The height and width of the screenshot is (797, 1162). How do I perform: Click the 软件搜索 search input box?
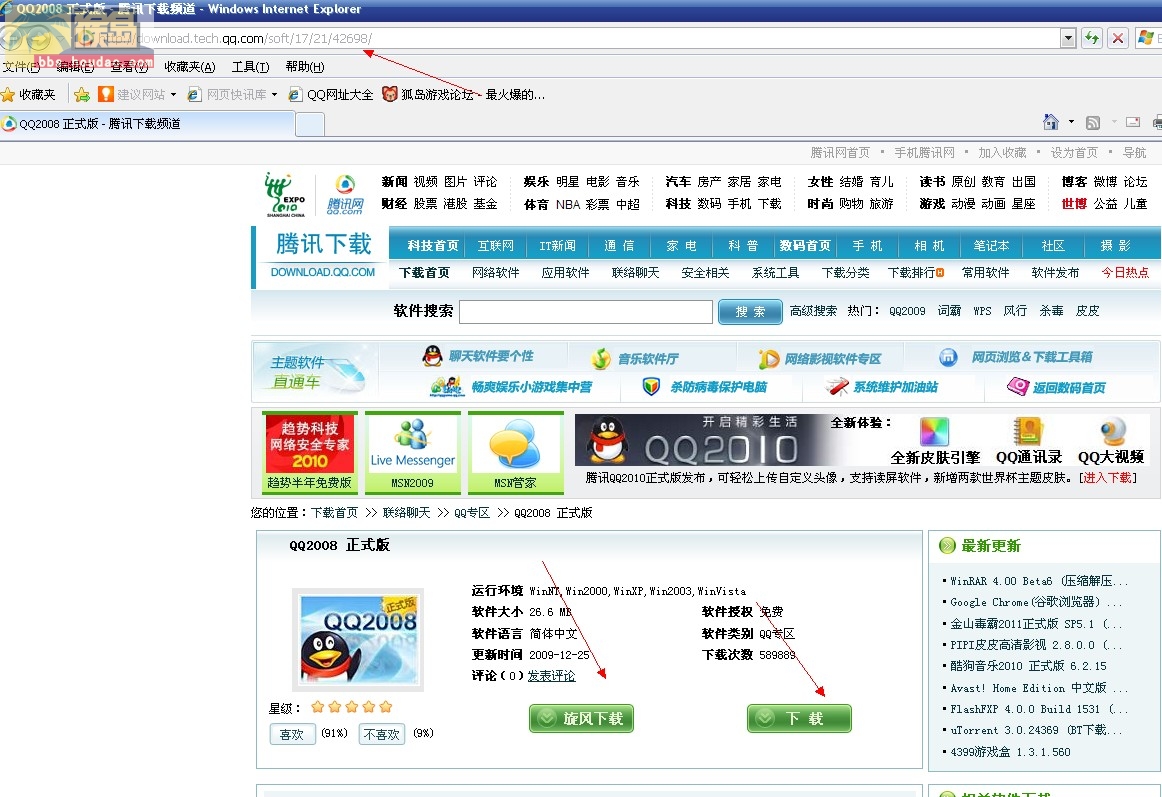585,311
